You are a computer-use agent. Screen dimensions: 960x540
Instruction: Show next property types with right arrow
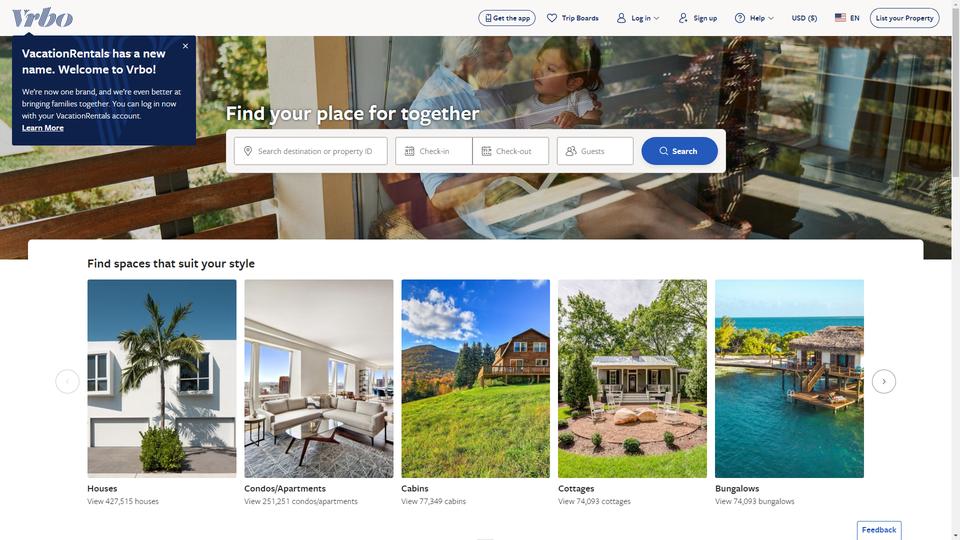tap(883, 381)
